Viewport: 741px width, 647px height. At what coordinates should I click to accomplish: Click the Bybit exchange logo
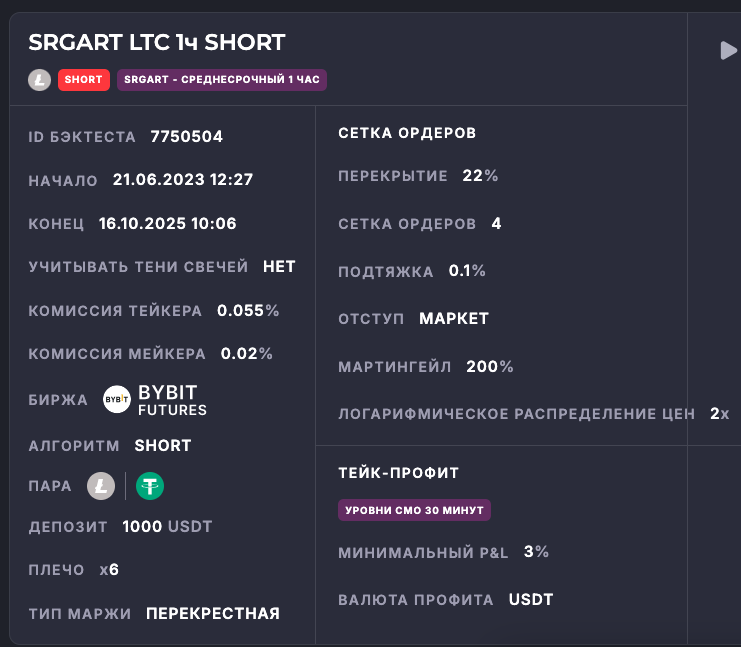click(x=117, y=400)
